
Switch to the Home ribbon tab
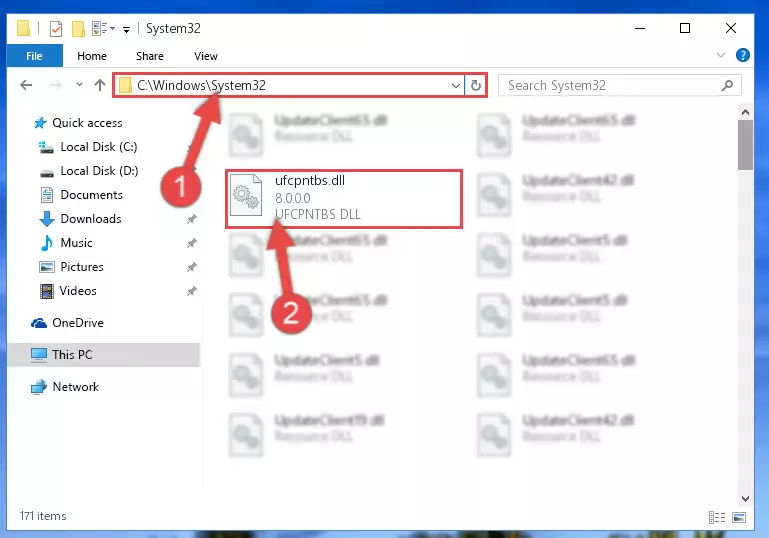tap(92, 56)
